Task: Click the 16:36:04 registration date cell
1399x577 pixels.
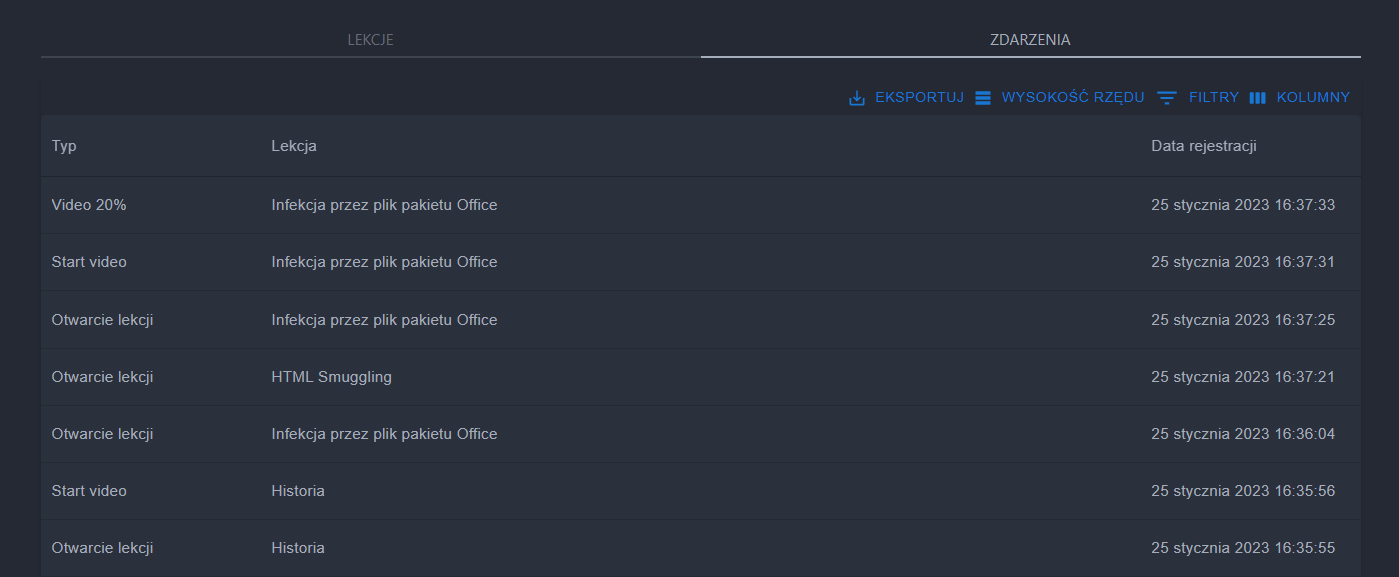Action: [x=1243, y=434]
